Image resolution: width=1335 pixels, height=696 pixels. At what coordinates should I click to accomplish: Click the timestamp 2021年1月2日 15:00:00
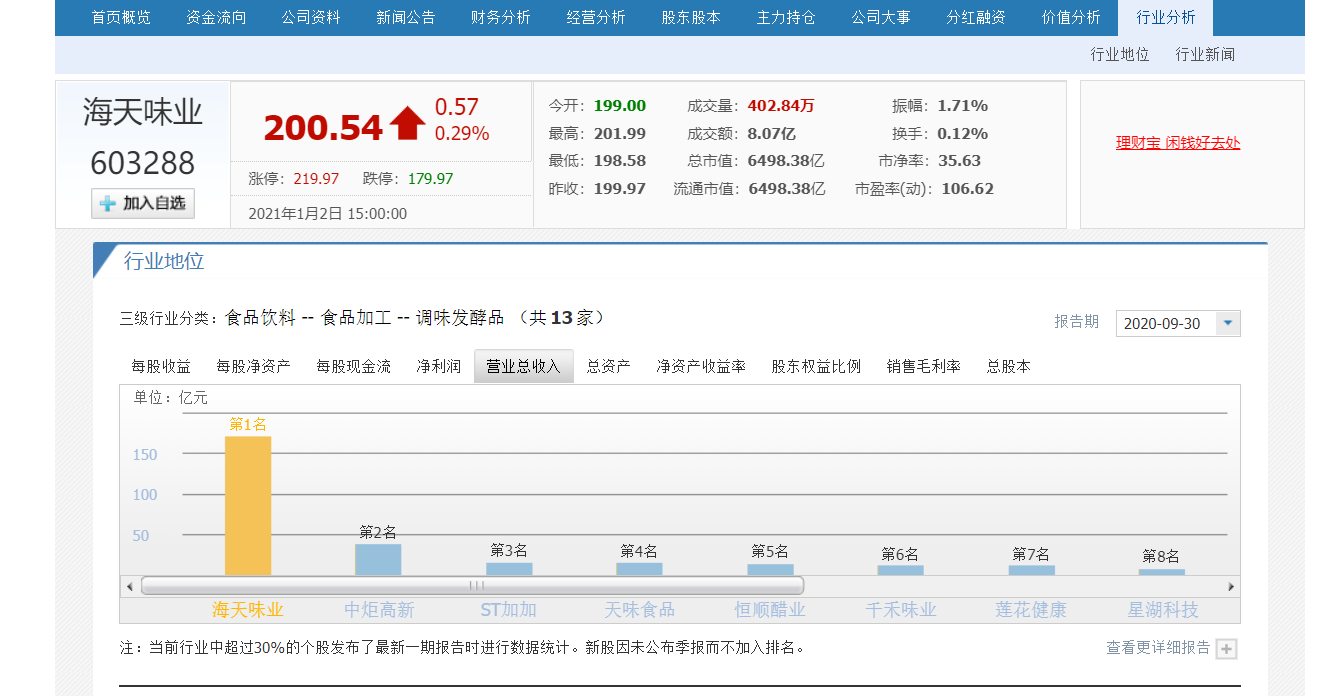click(x=327, y=213)
